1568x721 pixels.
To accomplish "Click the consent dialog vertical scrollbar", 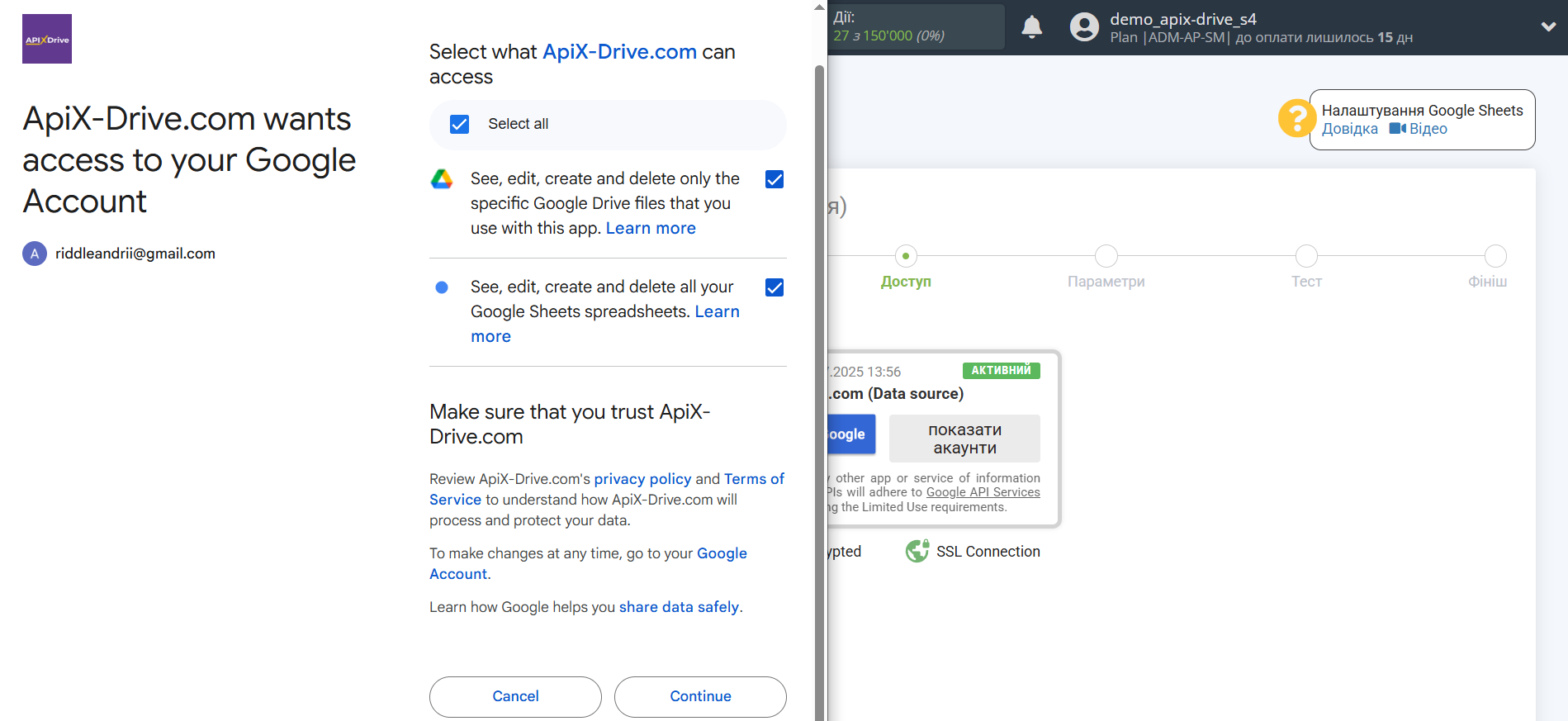I will [819, 392].
